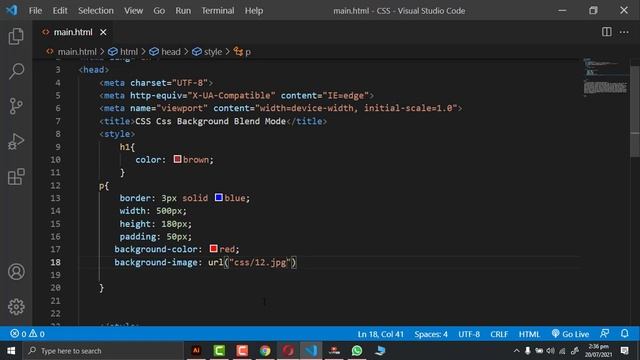Click the p selector breadcrumb segment

tap(242, 52)
